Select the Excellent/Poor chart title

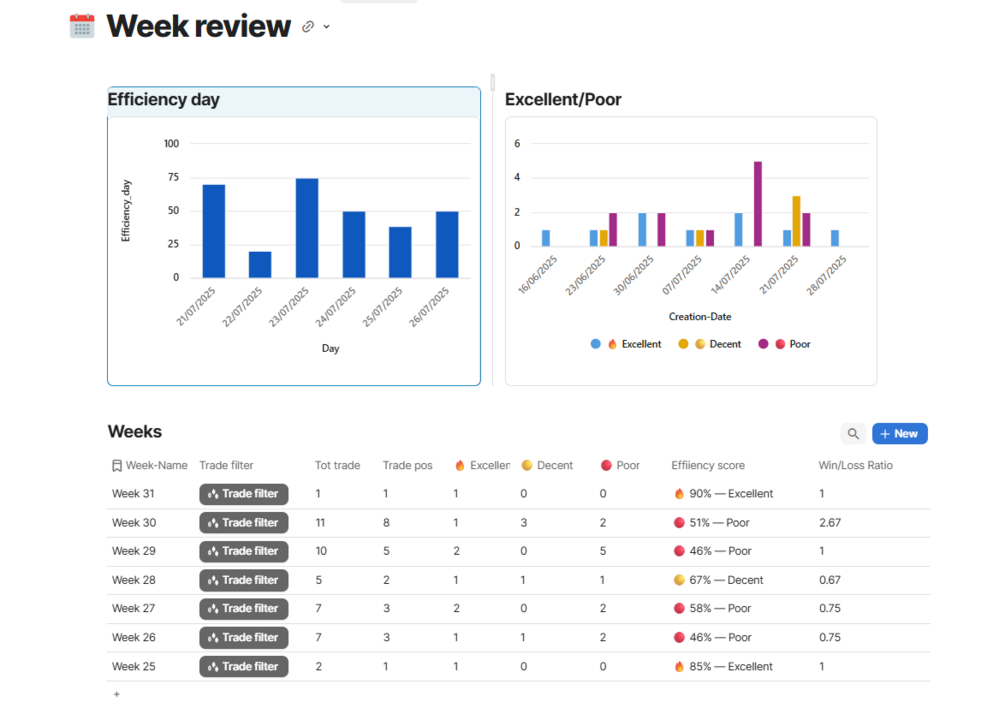(563, 99)
